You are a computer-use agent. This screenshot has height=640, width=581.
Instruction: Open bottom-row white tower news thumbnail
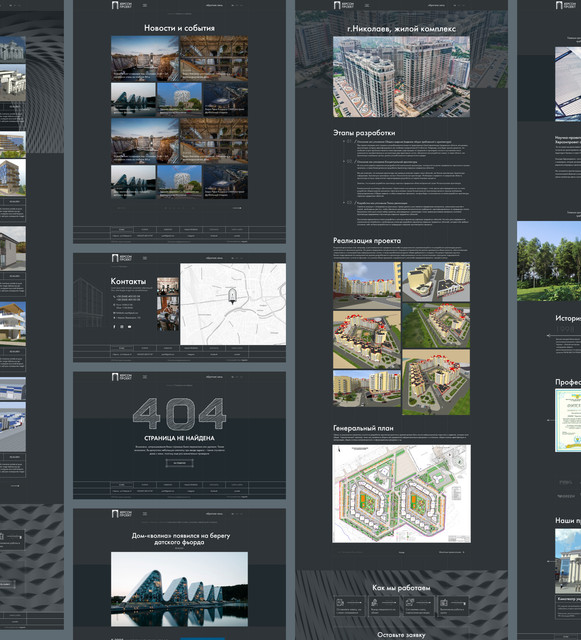[179, 182]
